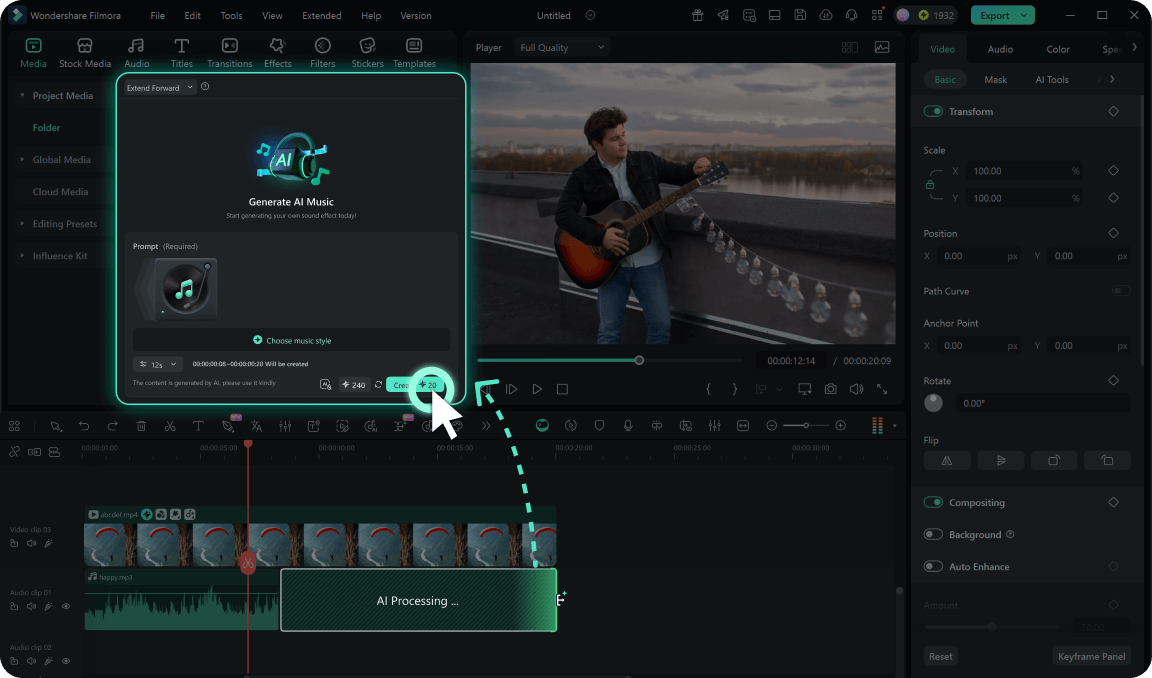Click the voiceover microphone icon
The height and width of the screenshot is (678, 1152).
click(x=627, y=426)
